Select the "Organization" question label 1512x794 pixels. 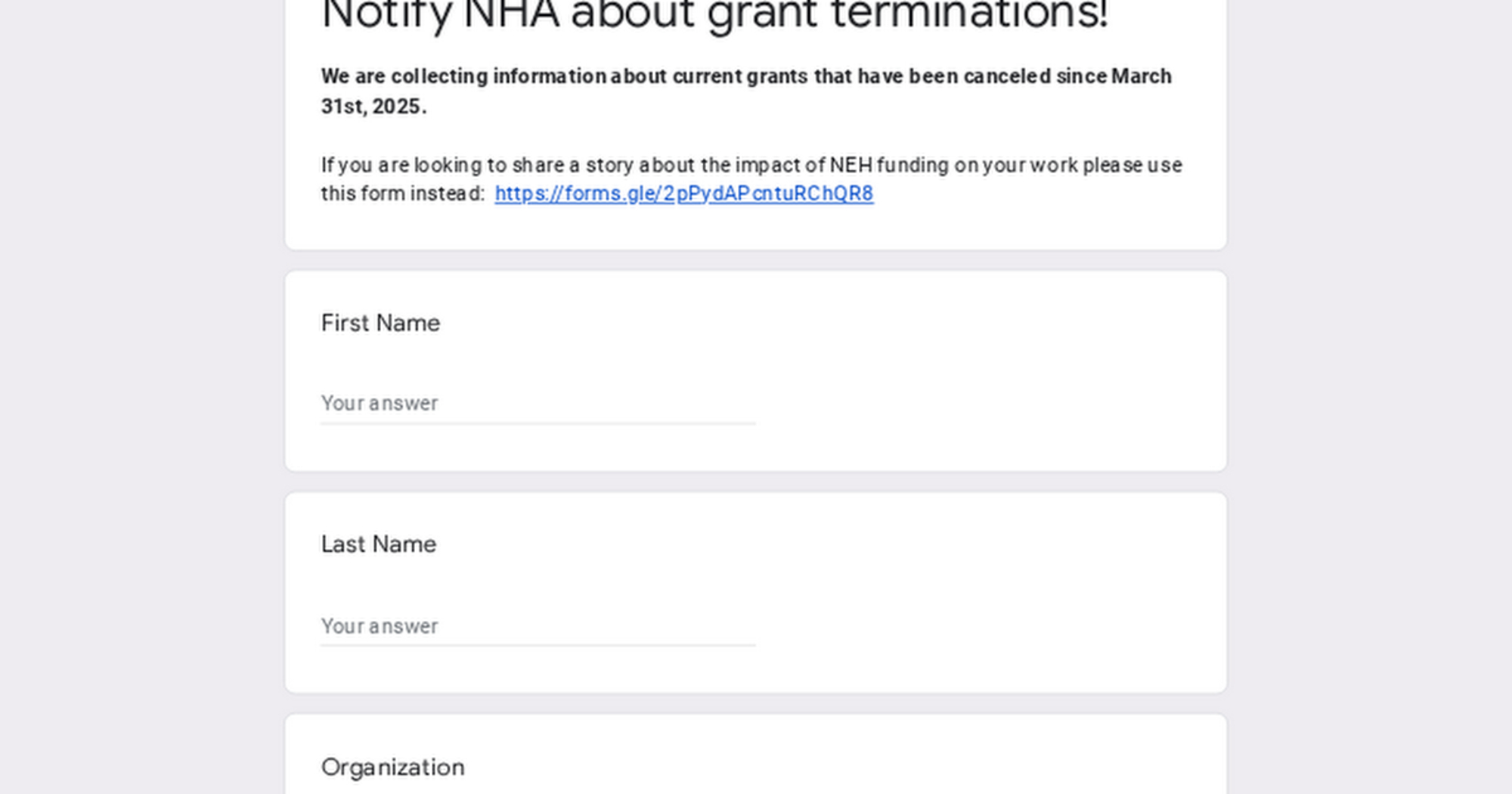tap(392, 768)
